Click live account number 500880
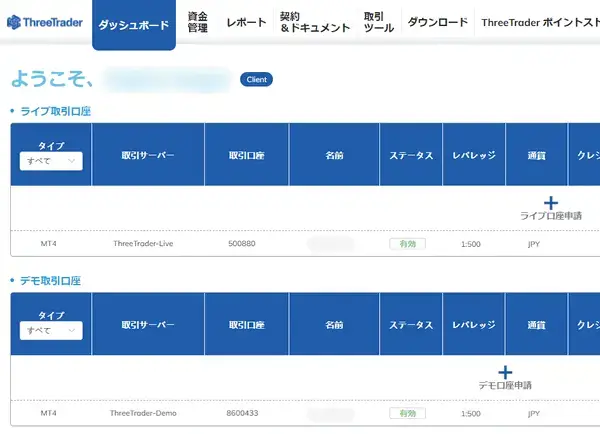This screenshot has height=434, width=600. point(241,243)
